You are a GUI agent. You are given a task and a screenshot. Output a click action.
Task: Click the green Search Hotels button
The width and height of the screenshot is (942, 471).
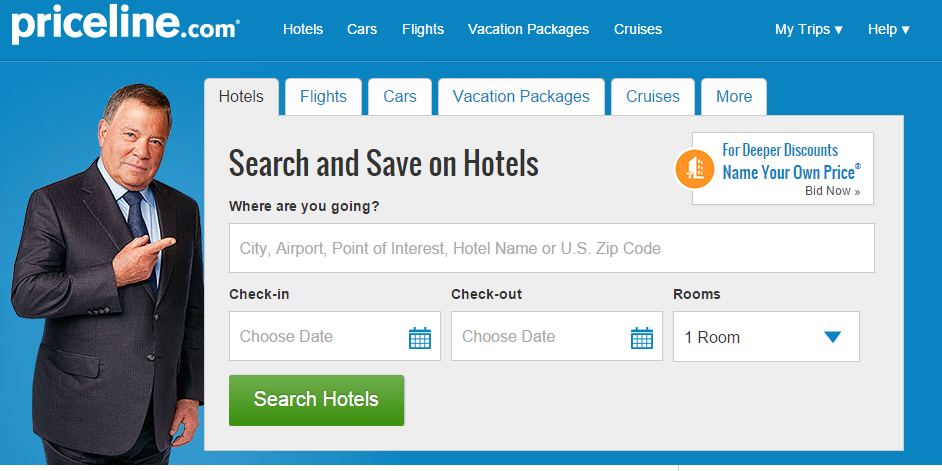pos(317,400)
